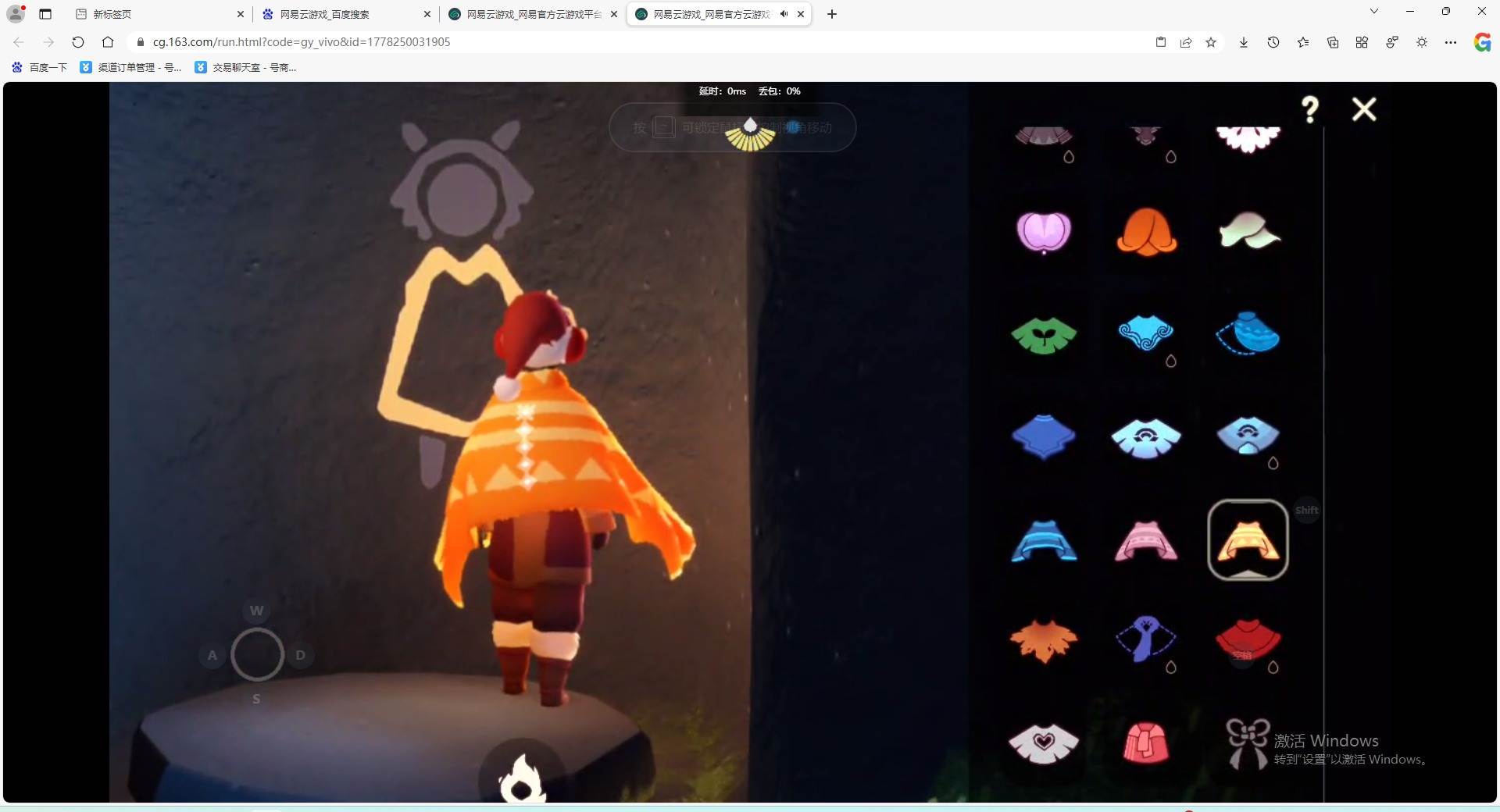Viewport: 1500px width, 812px height.
Task: Choose the orange rounded cape
Action: [1146, 232]
